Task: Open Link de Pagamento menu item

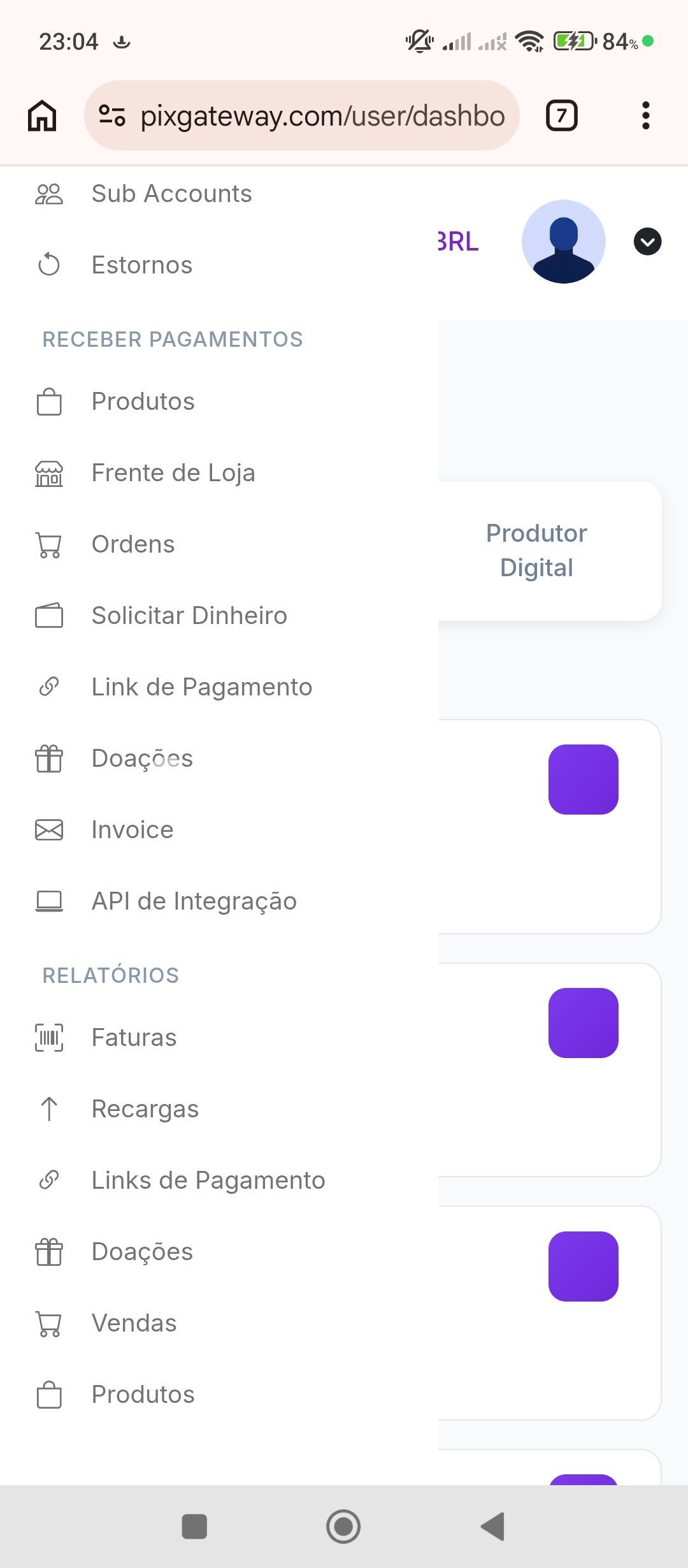Action: 201,687
